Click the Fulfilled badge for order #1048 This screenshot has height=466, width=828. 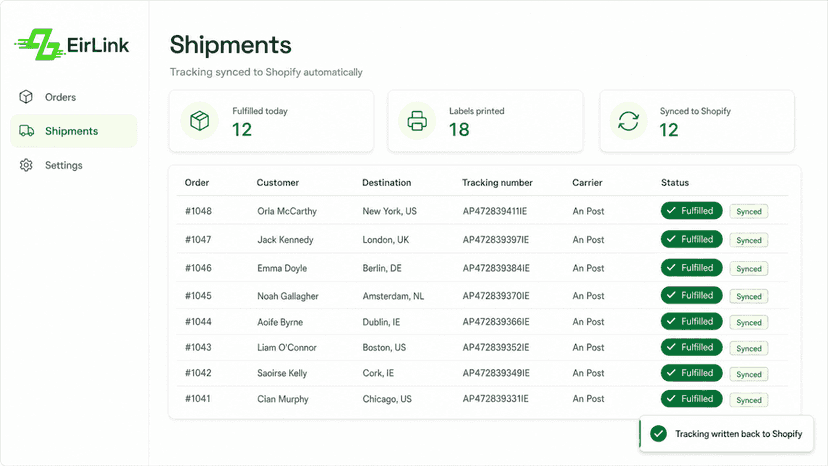click(691, 211)
